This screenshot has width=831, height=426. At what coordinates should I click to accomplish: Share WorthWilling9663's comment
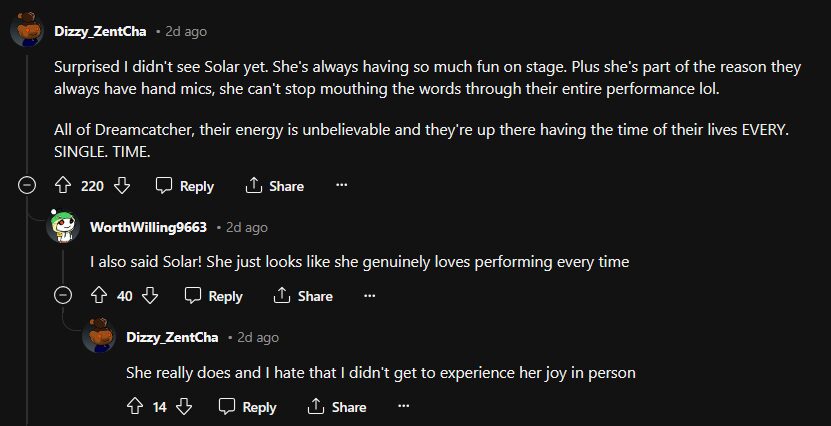point(303,296)
